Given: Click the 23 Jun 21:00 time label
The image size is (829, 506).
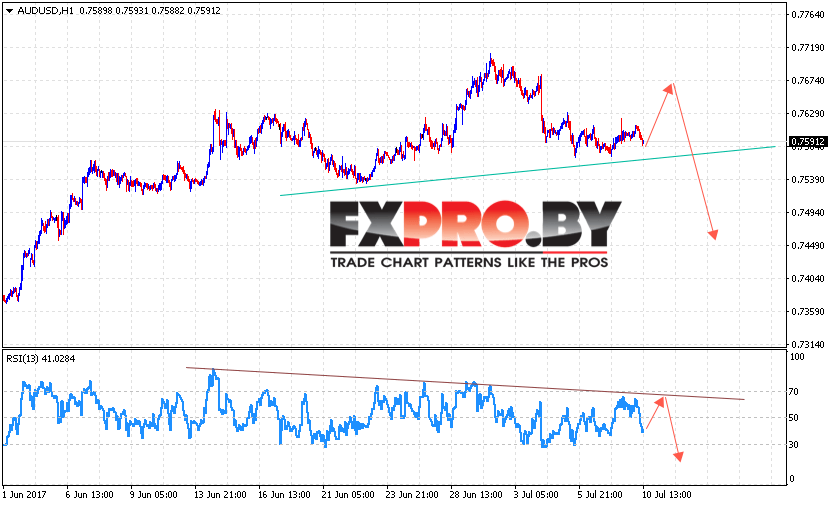Looking at the screenshot, I should 412,495.
